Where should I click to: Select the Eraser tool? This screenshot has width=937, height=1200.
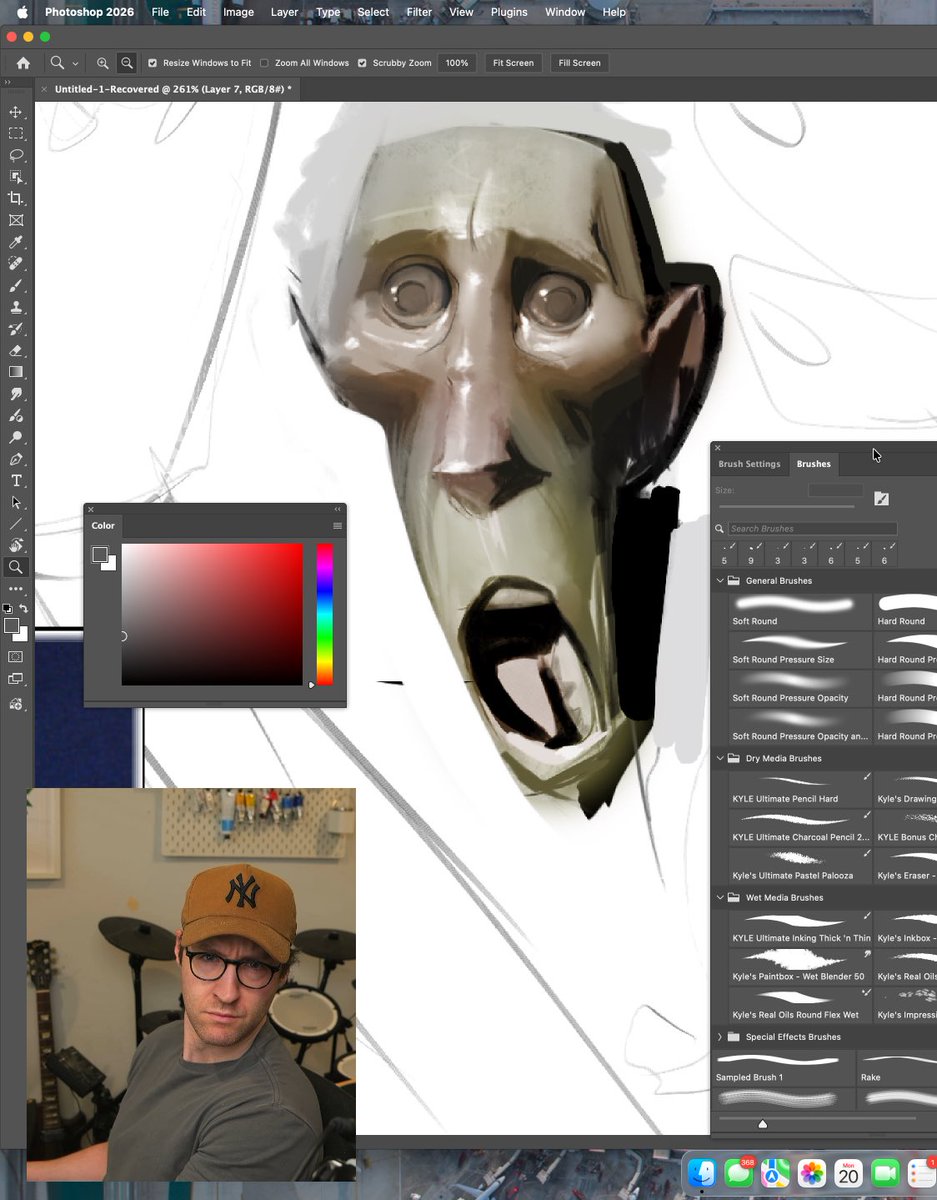pyautogui.click(x=16, y=351)
